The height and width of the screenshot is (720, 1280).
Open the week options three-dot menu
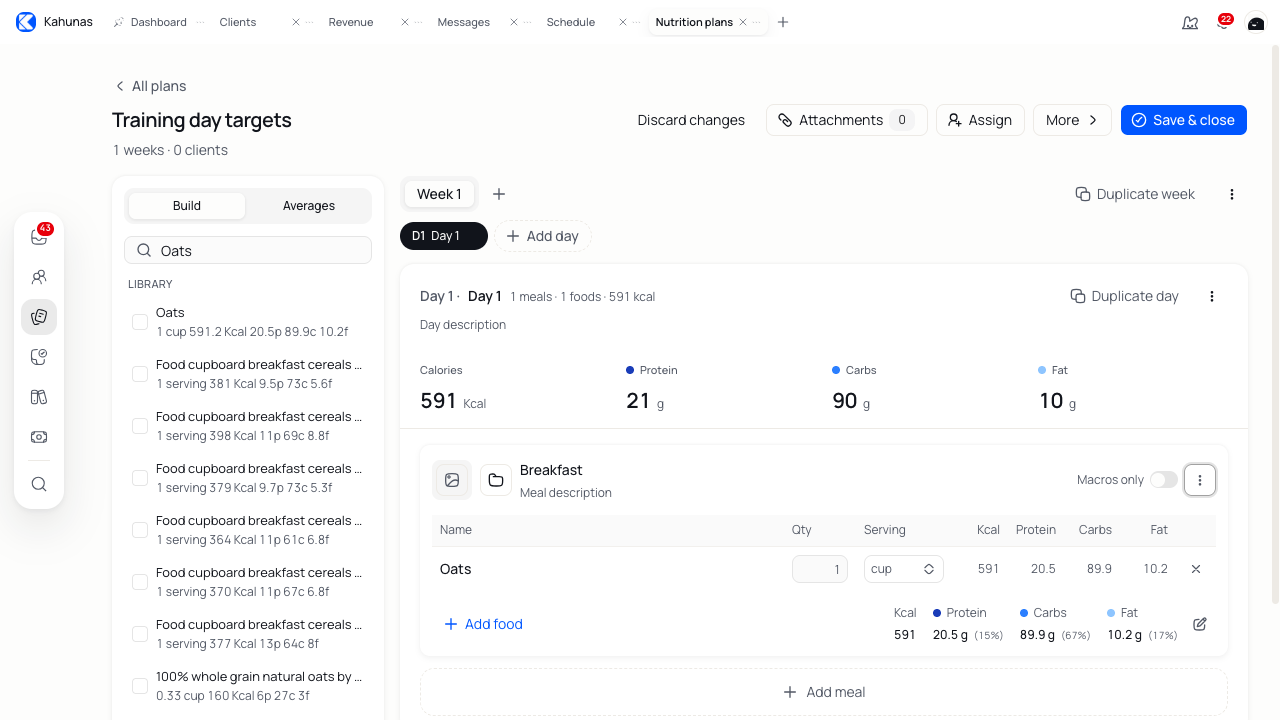point(1232,194)
